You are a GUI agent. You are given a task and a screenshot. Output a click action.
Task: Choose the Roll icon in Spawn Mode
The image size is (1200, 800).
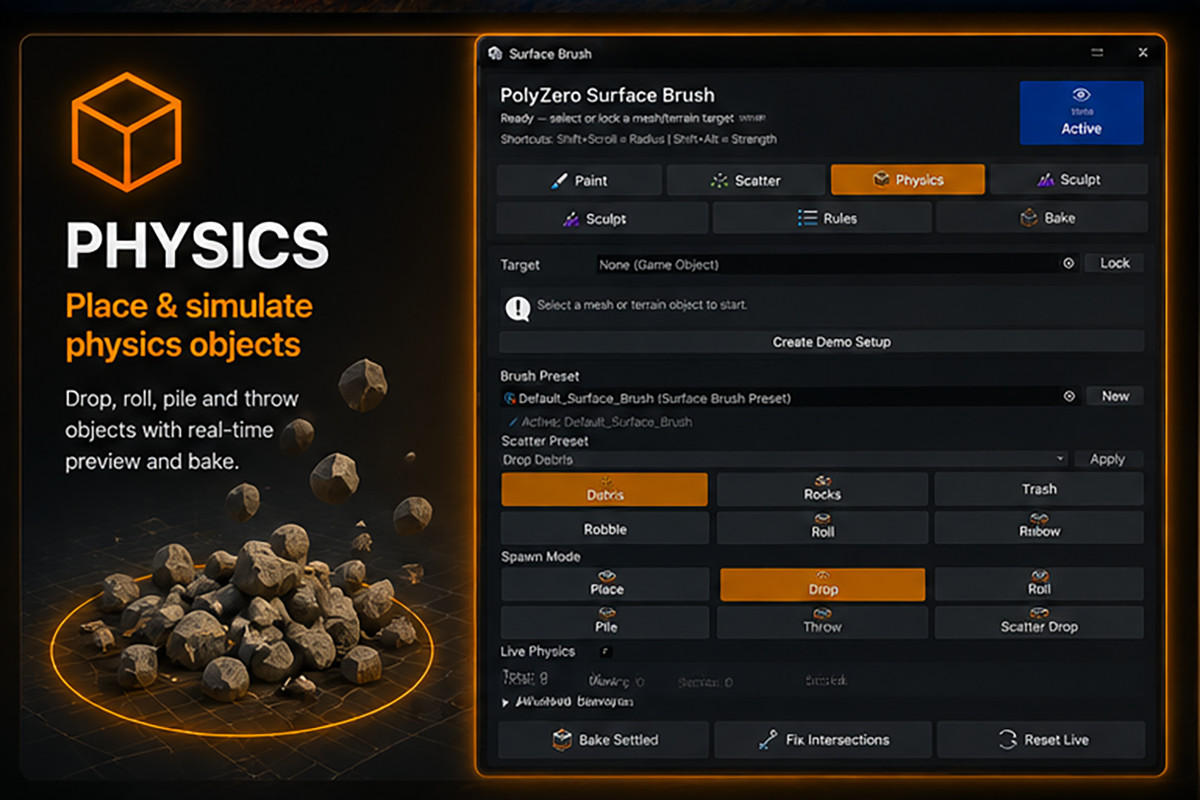point(1040,576)
